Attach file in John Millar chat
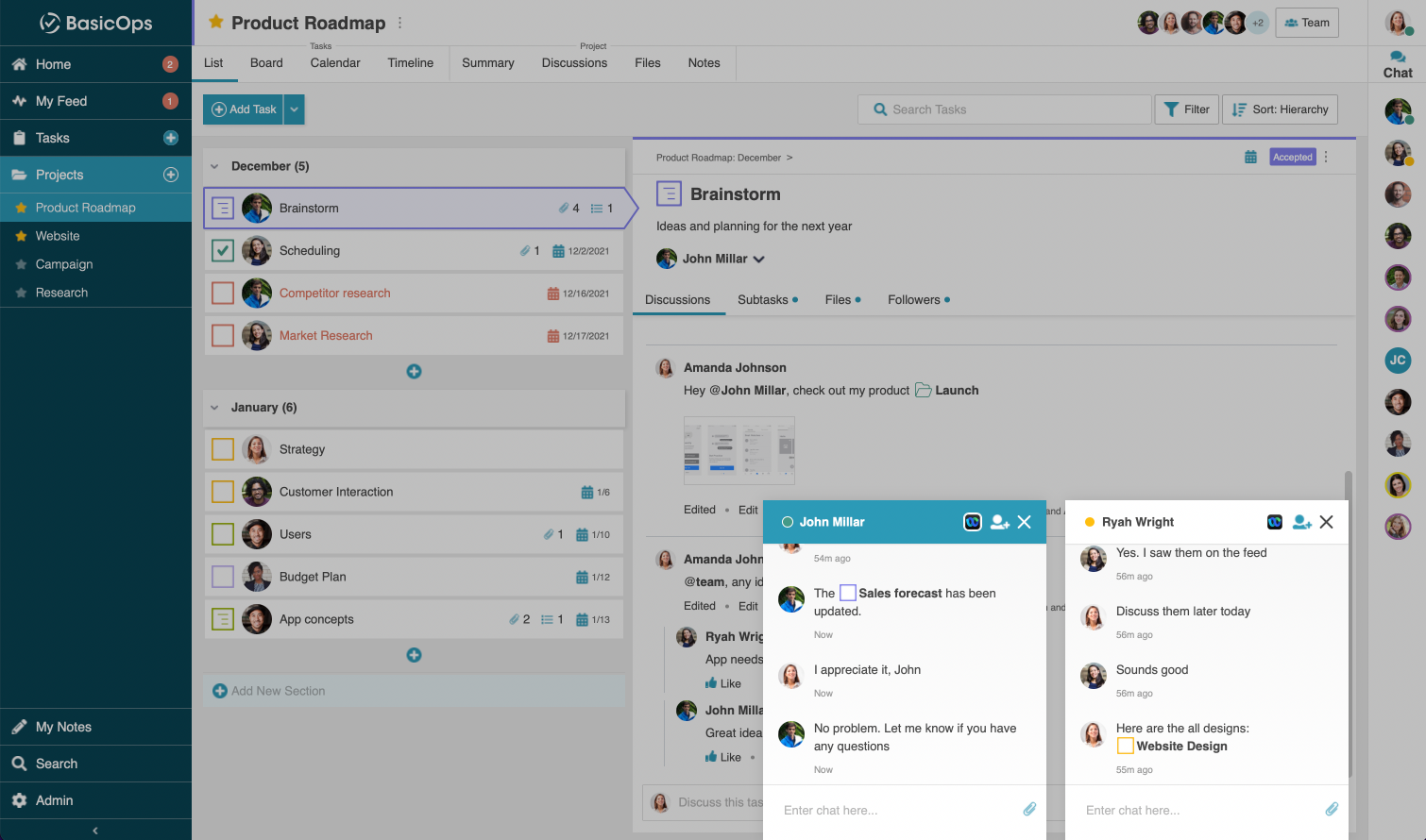This screenshot has width=1426, height=840. 1029,809
